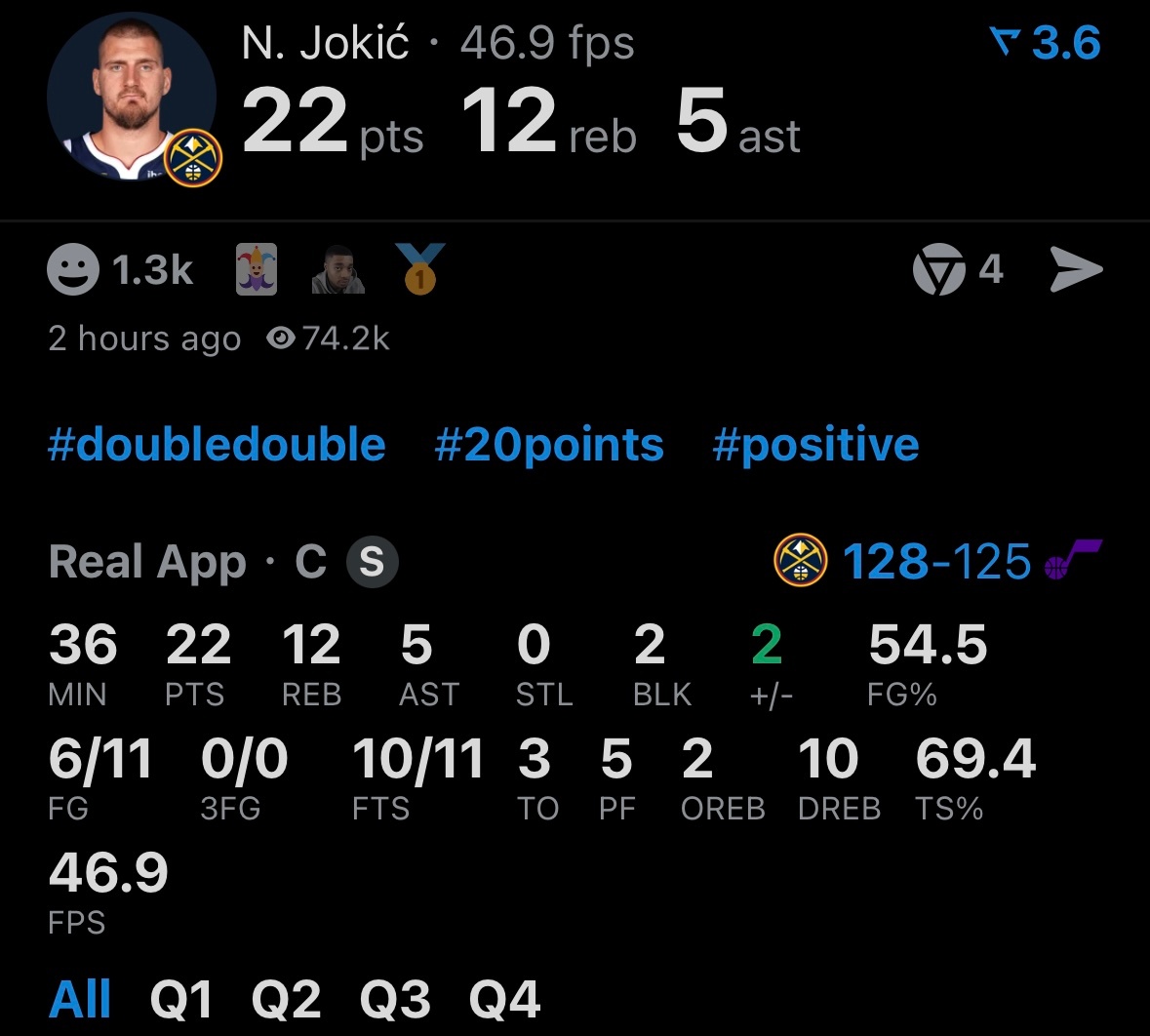This screenshot has height=1036, width=1150.
Task: Open Jokić's player headshot
Action: (x=132, y=97)
